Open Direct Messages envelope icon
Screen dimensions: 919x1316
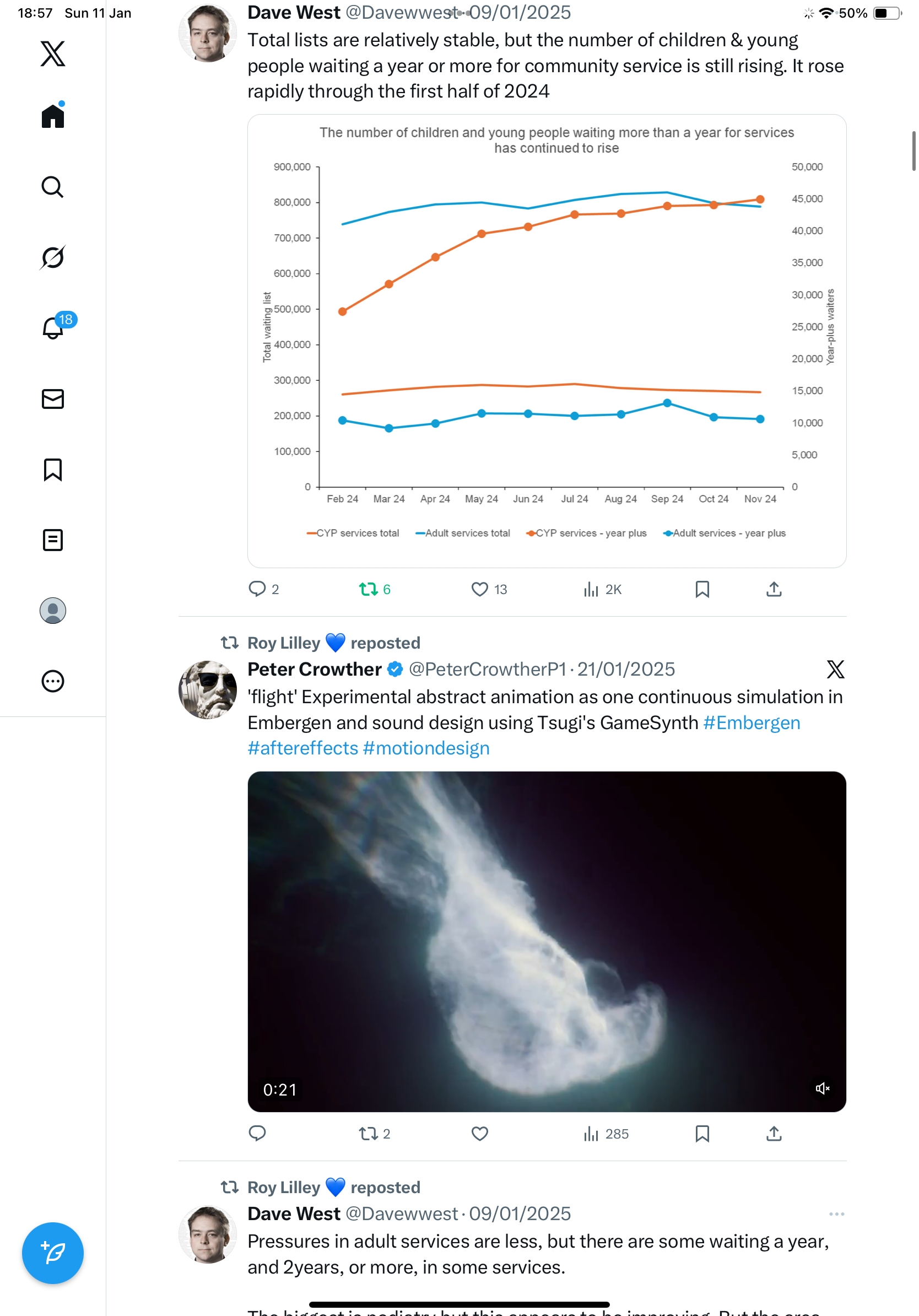tap(53, 399)
